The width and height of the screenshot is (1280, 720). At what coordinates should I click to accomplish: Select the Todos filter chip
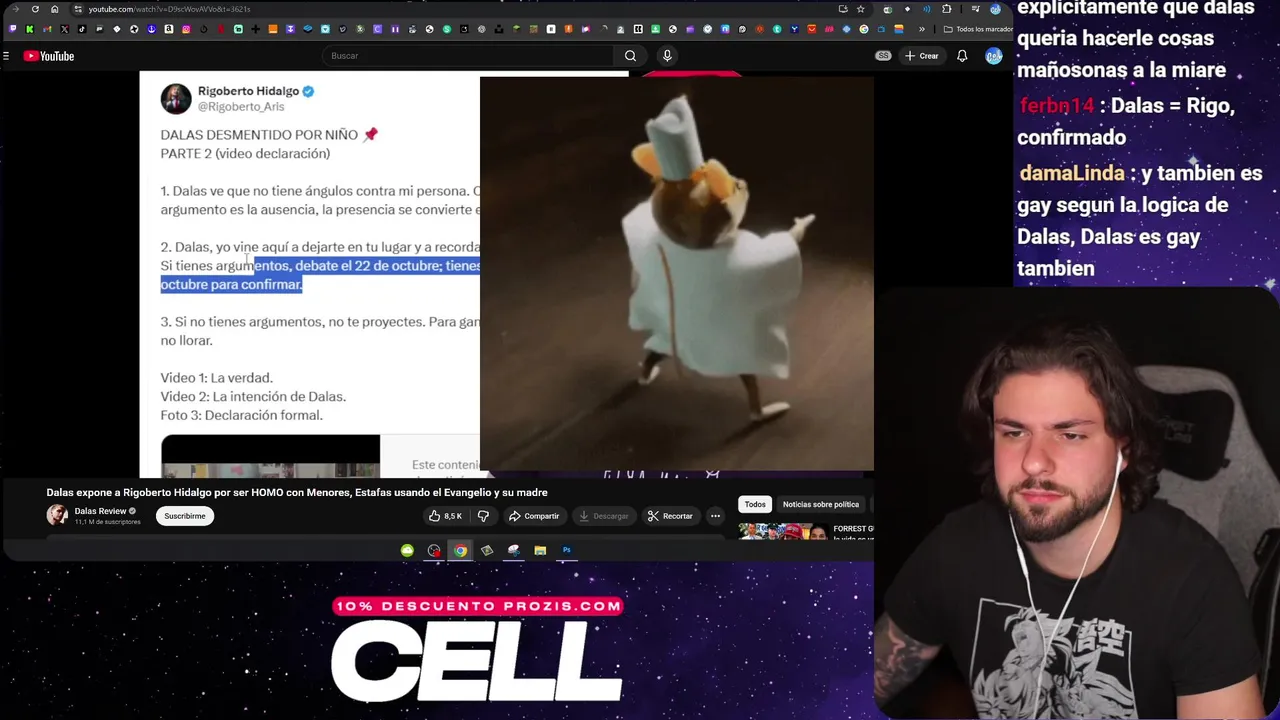(755, 504)
